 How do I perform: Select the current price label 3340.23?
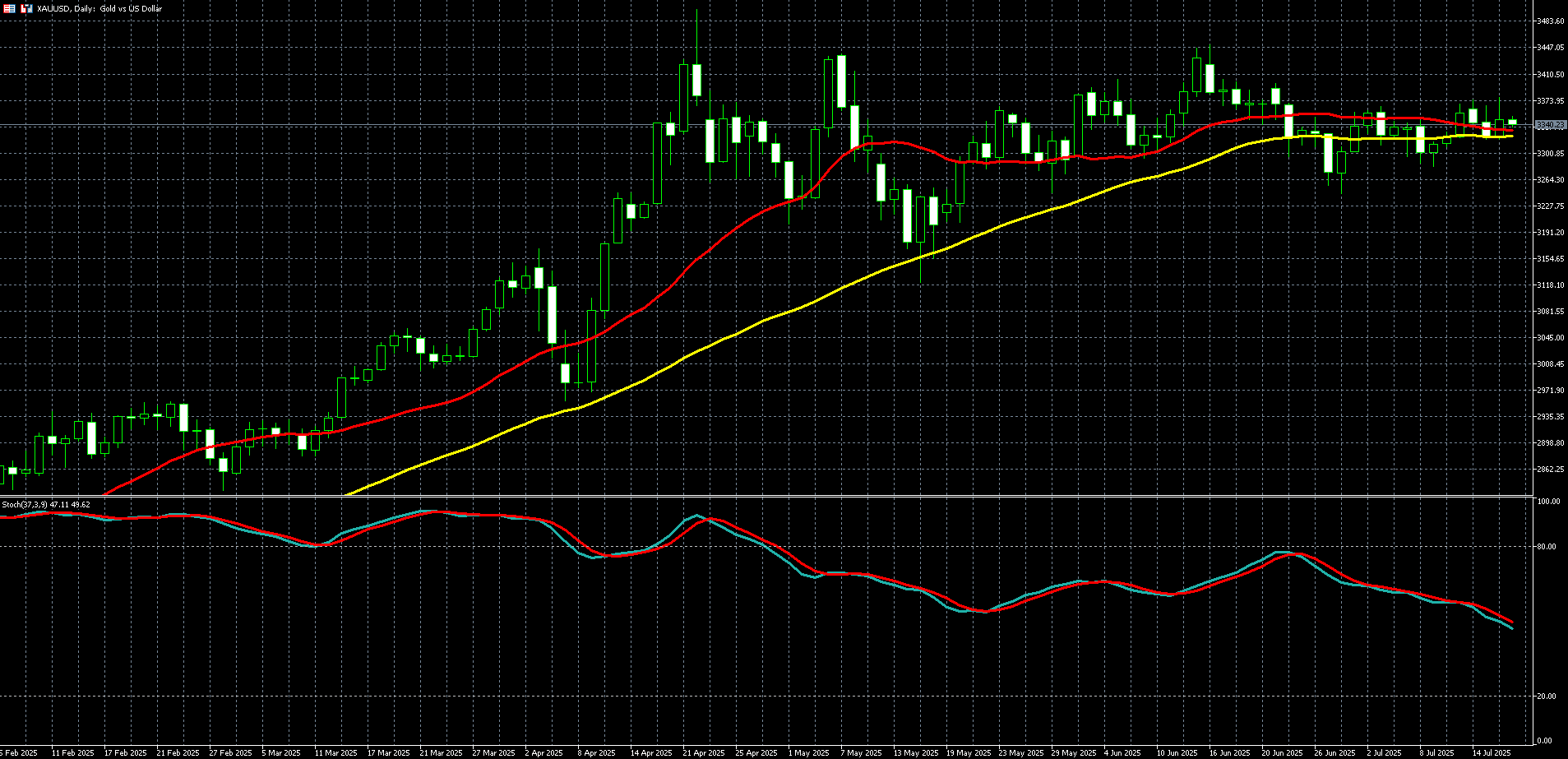[x=1550, y=125]
